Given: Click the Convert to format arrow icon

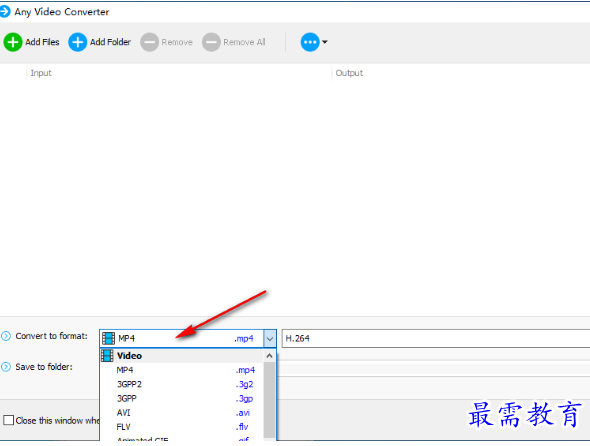Looking at the screenshot, I should (x=6, y=336).
